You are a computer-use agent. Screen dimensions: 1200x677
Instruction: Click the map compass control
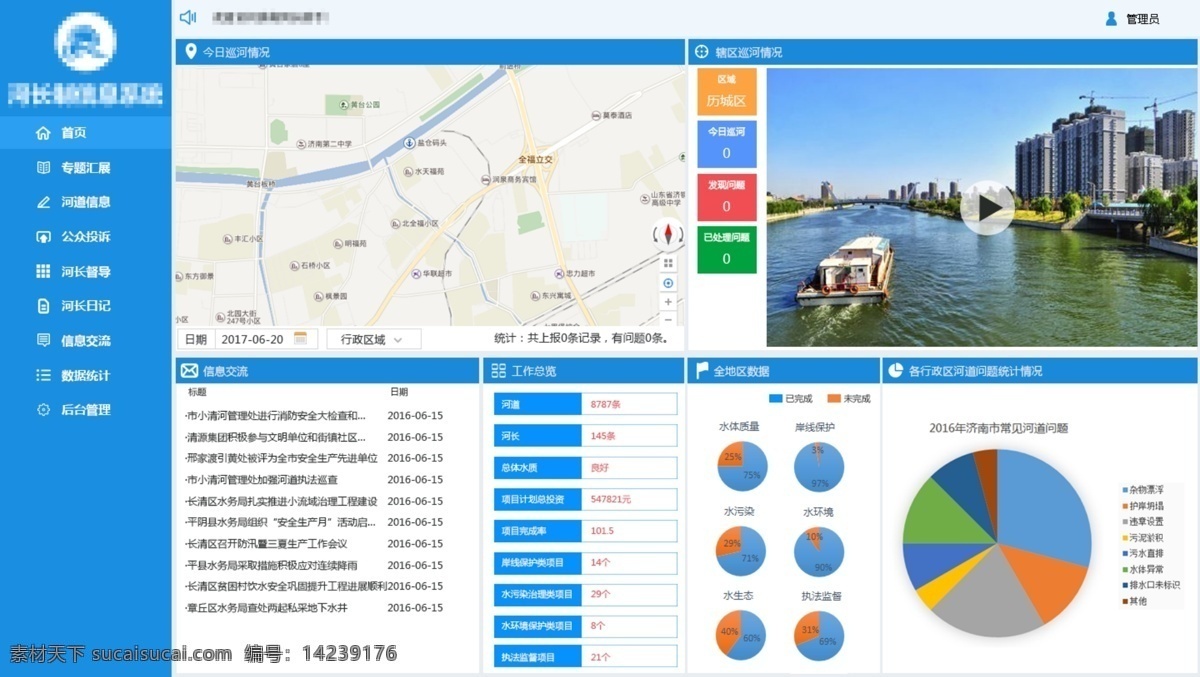668,234
